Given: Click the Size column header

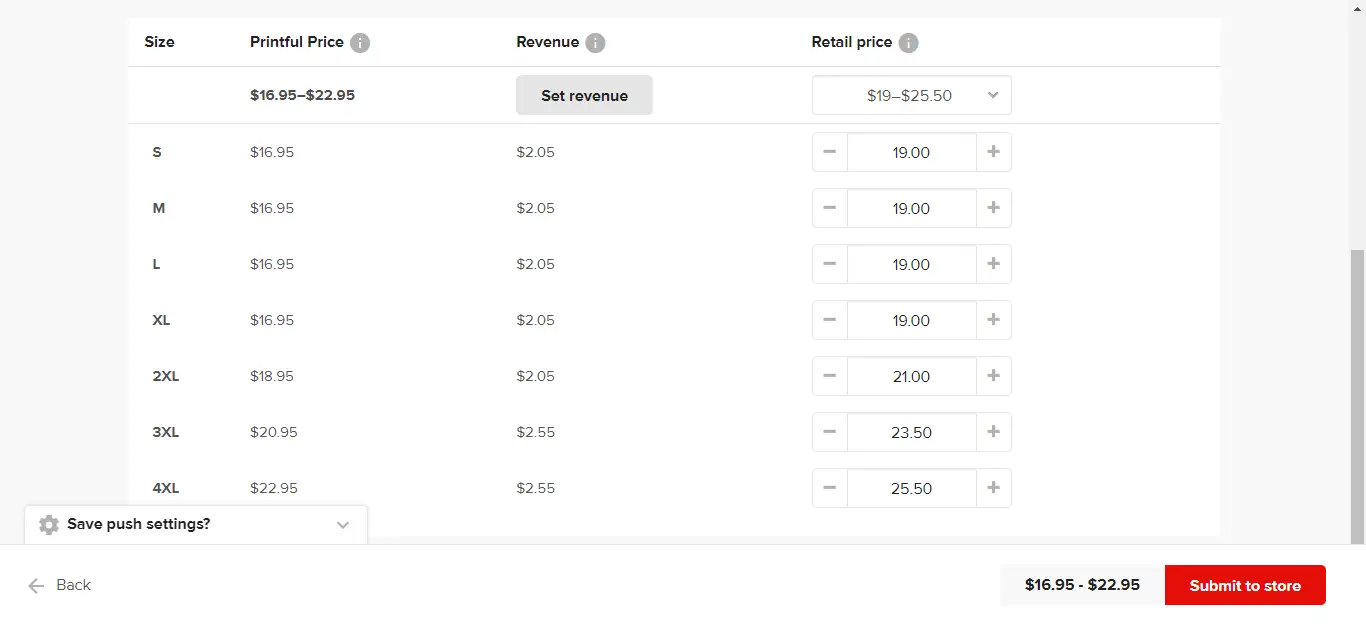Looking at the screenshot, I should (159, 42).
